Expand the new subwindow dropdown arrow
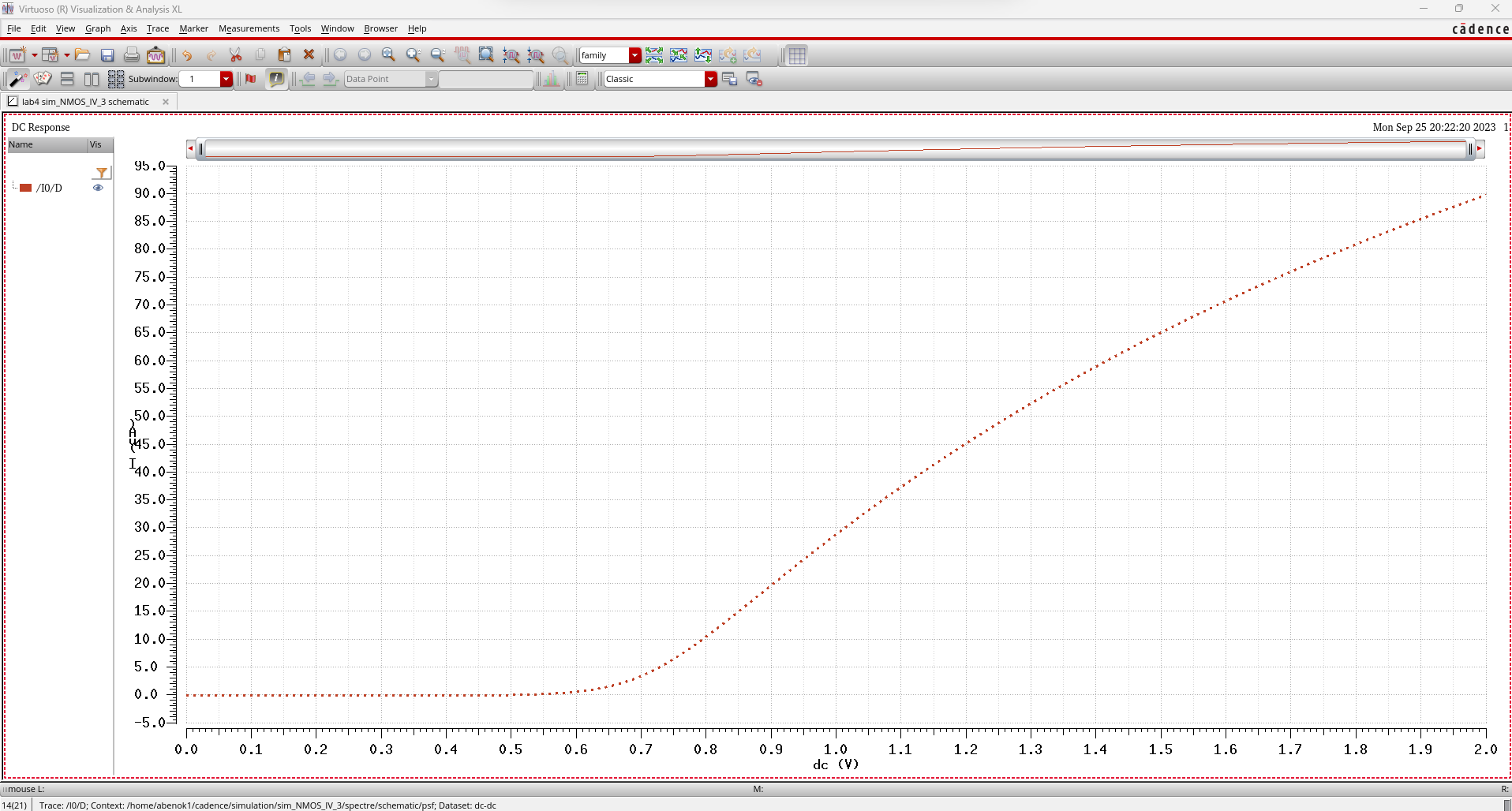The height and width of the screenshot is (811, 1512). [x=67, y=55]
